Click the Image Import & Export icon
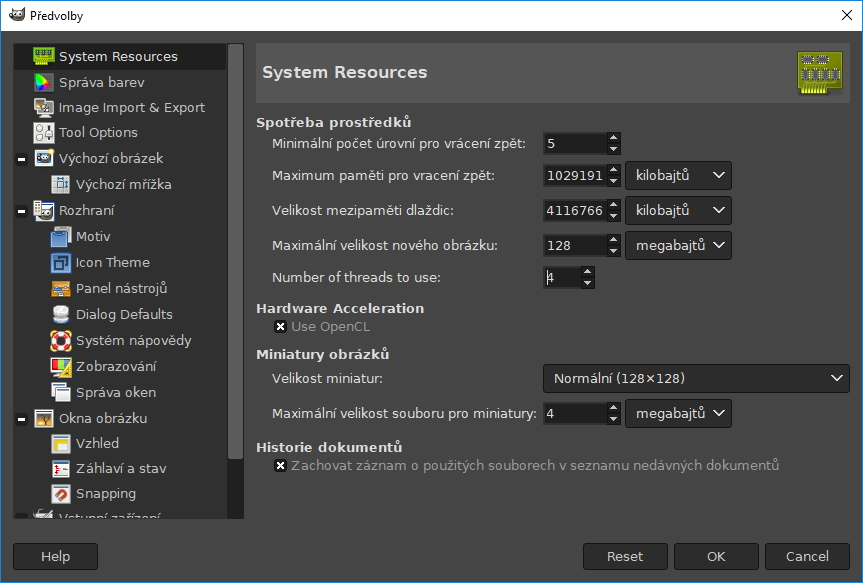This screenshot has height=583, width=863. [x=43, y=107]
